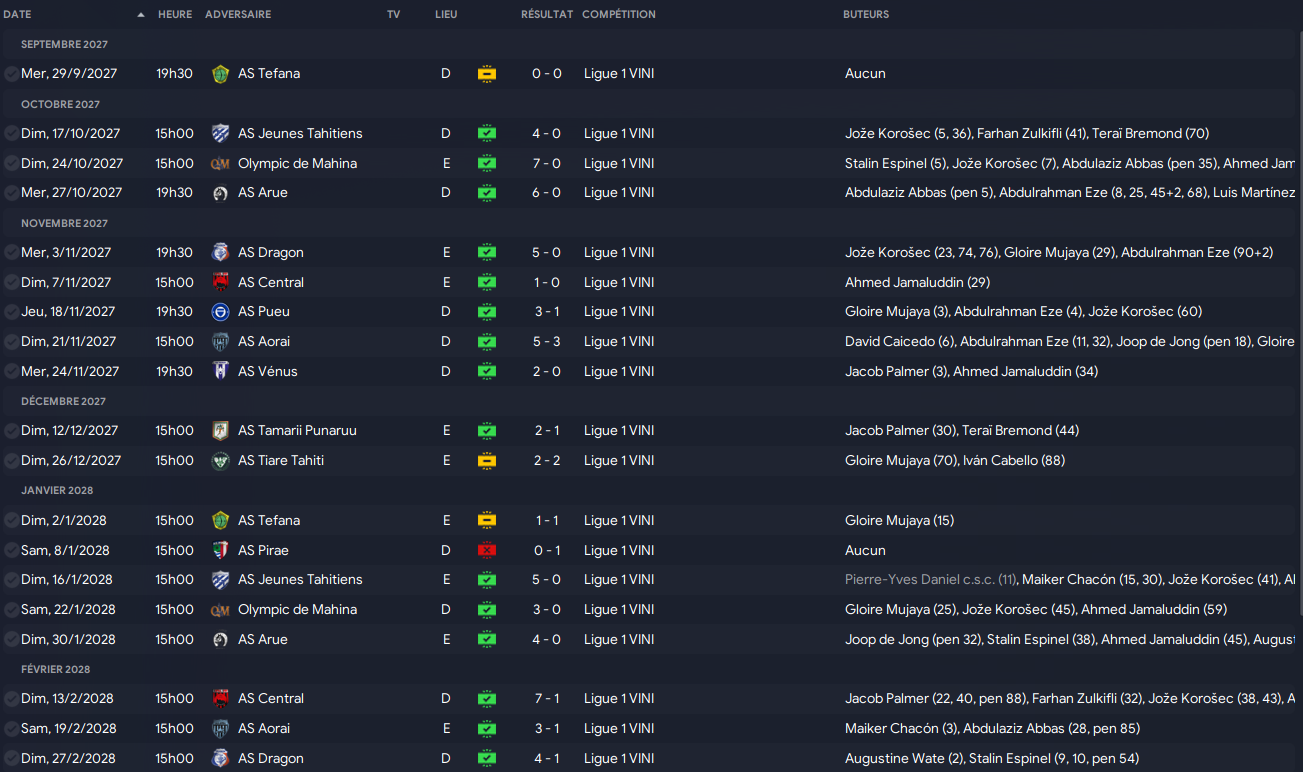
Task: Click scorers Jacob Palmer (30), Teraï Bremond (44)
Action: [x=961, y=431]
